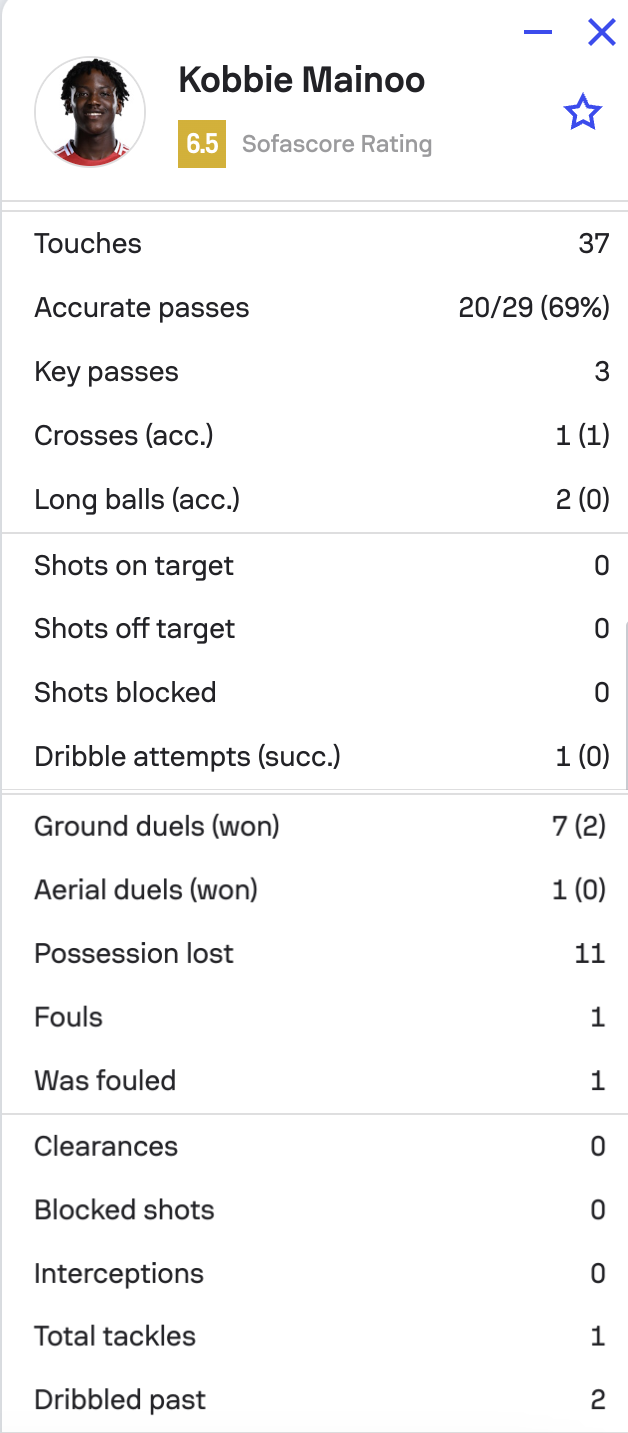
Task: Click the Shots on target row
Action: pos(314,566)
